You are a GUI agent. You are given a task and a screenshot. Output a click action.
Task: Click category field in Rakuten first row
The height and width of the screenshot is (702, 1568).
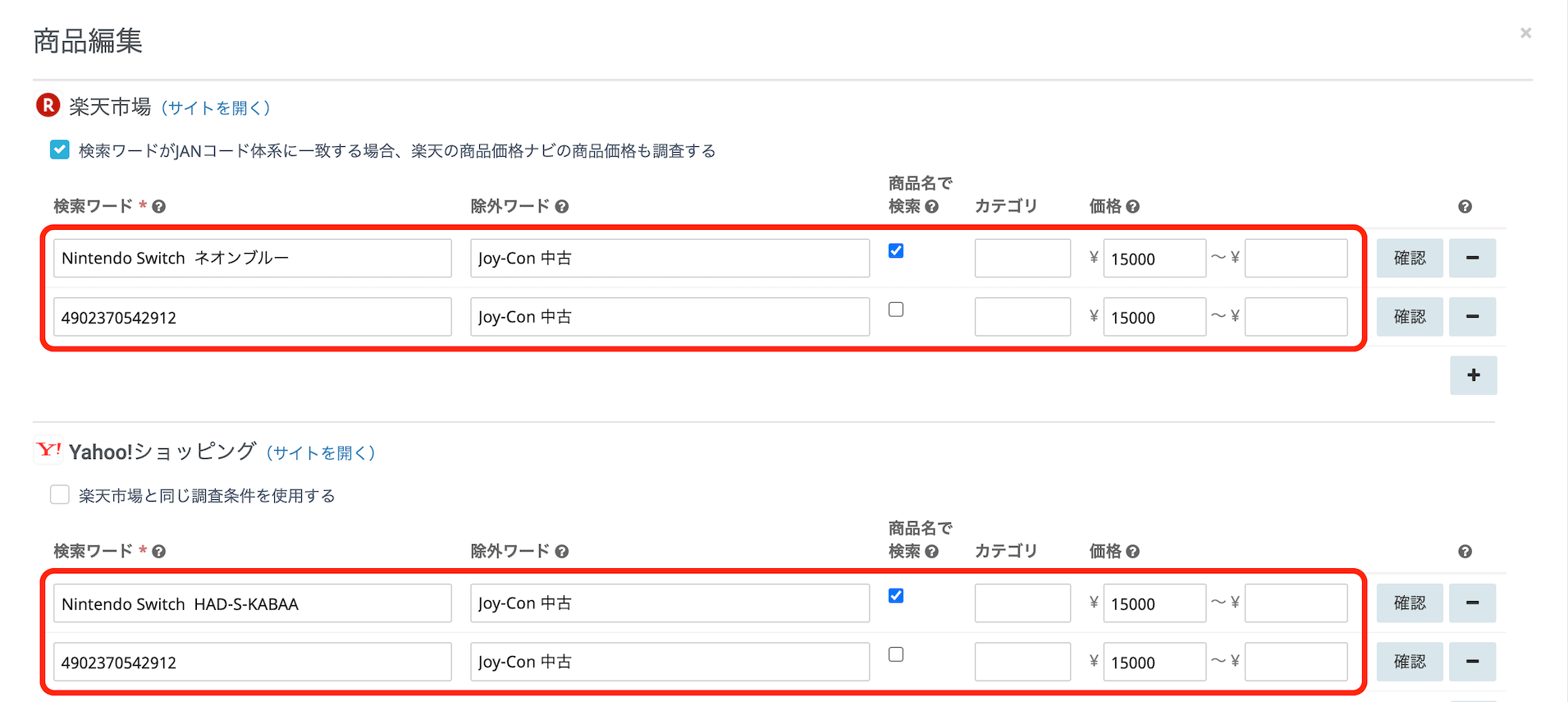(x=1022, y=258)
